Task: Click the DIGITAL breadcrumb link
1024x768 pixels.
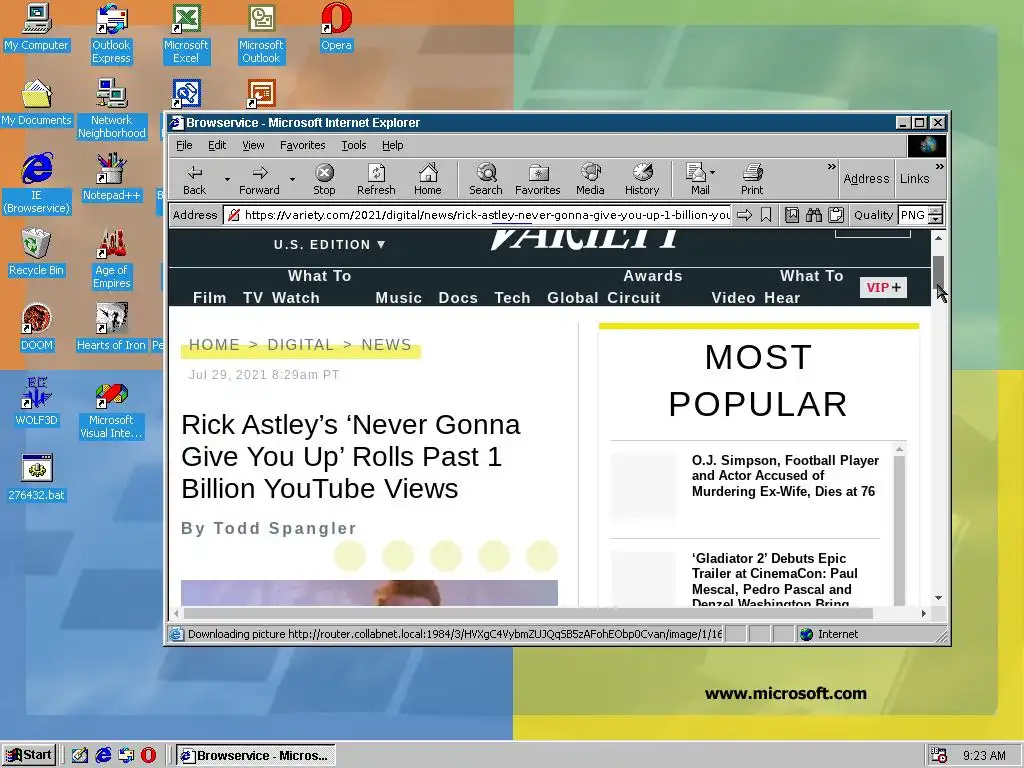Action: pos(300,345)
